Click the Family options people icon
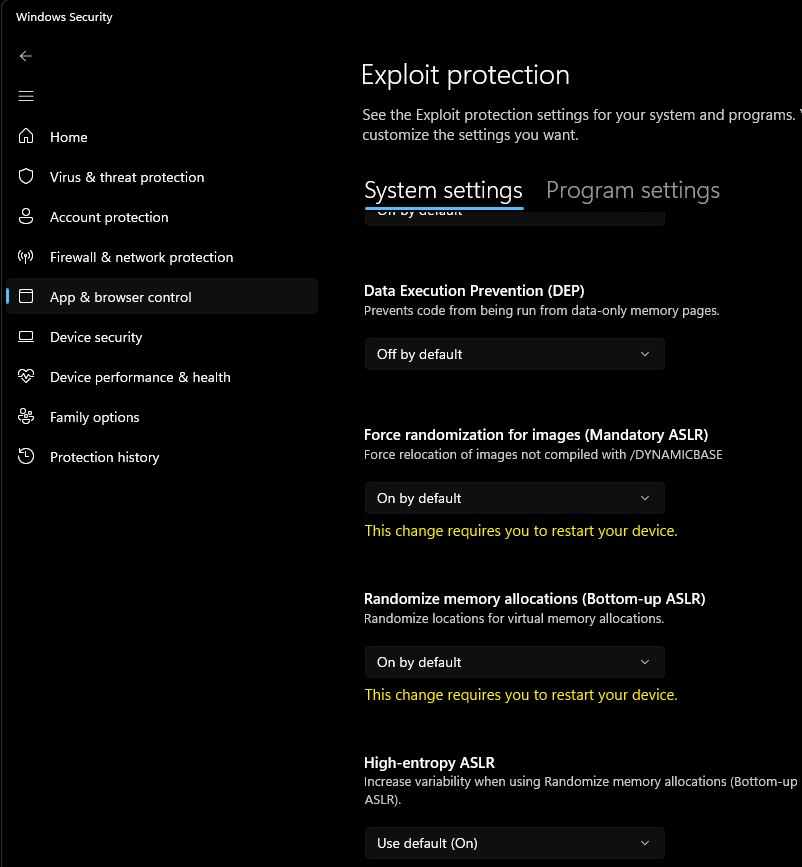 [27, 417]
